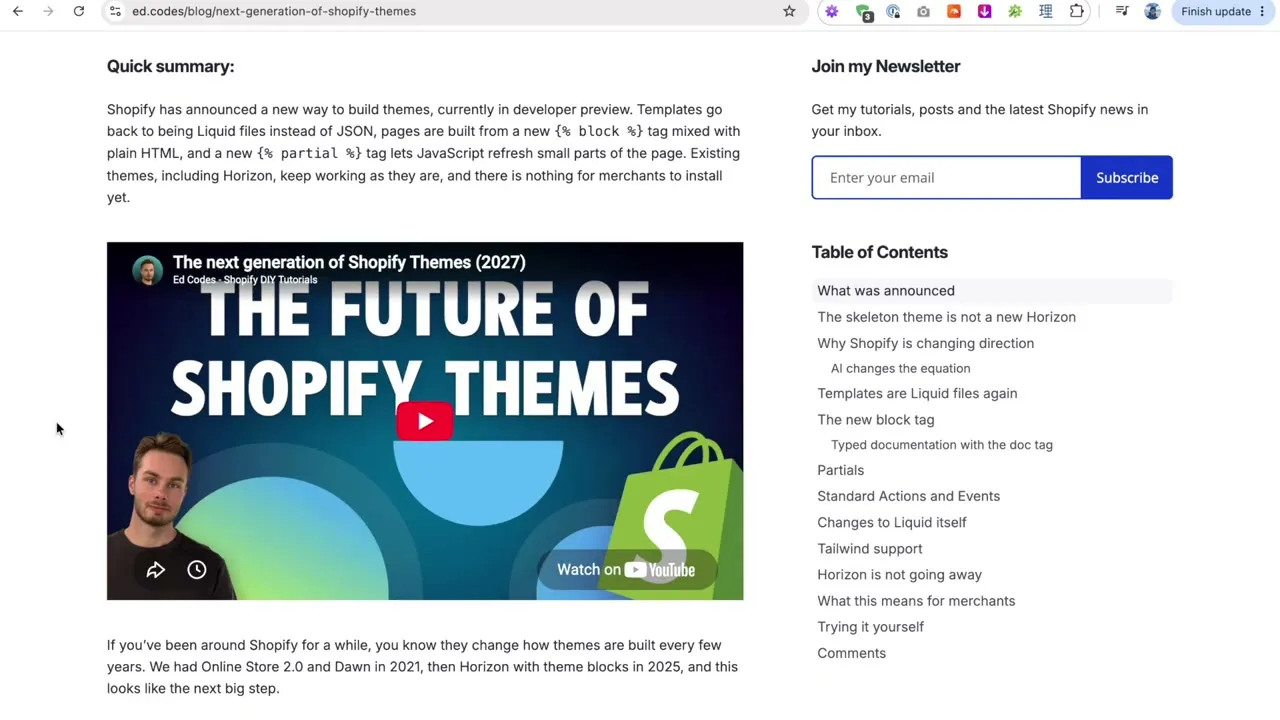Jump to What this means for merchants
Image resolution: width=1280 pixels, height=720 pixels.
point(916,601)
